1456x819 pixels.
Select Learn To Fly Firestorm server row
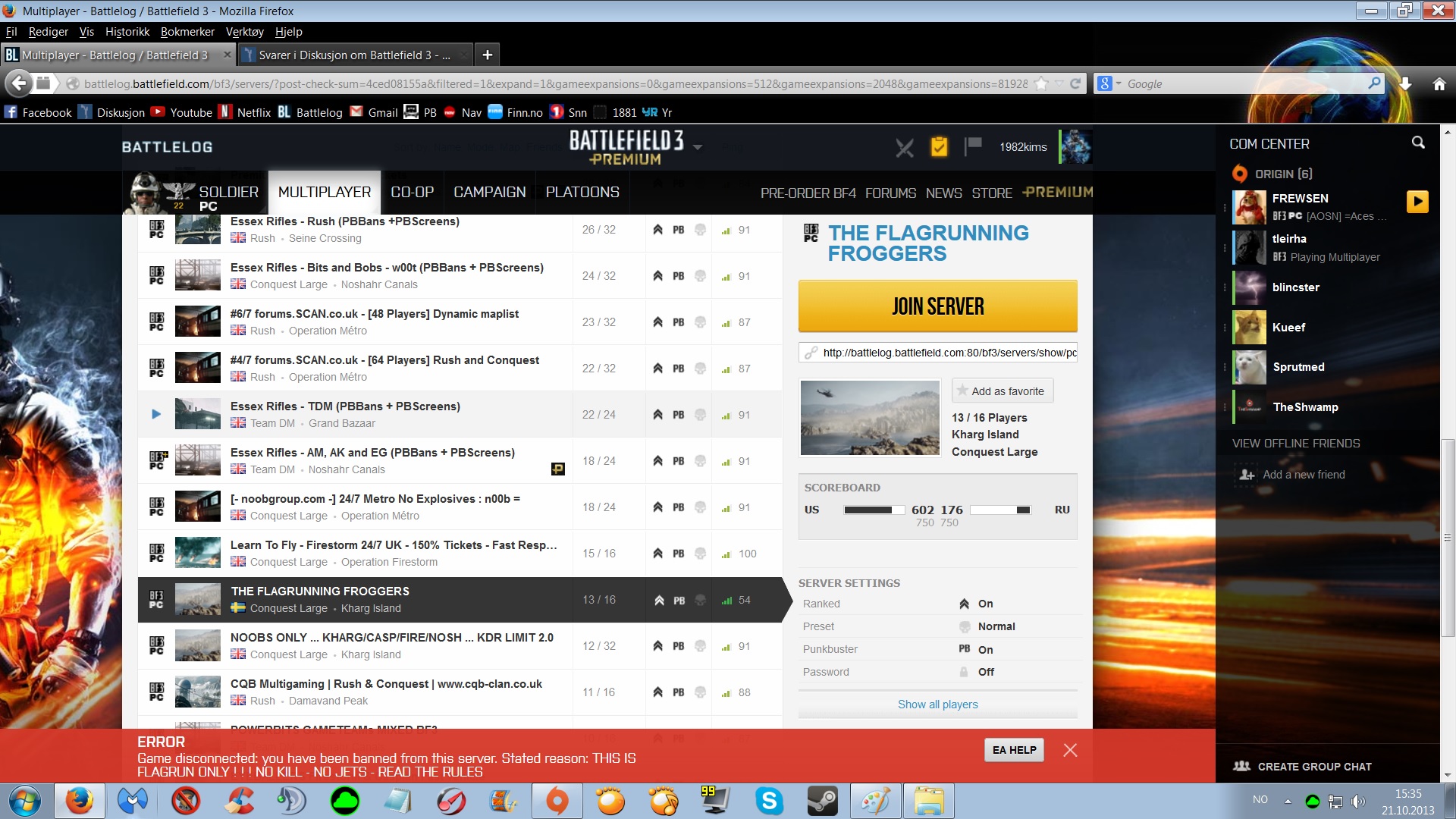(460, 554)
